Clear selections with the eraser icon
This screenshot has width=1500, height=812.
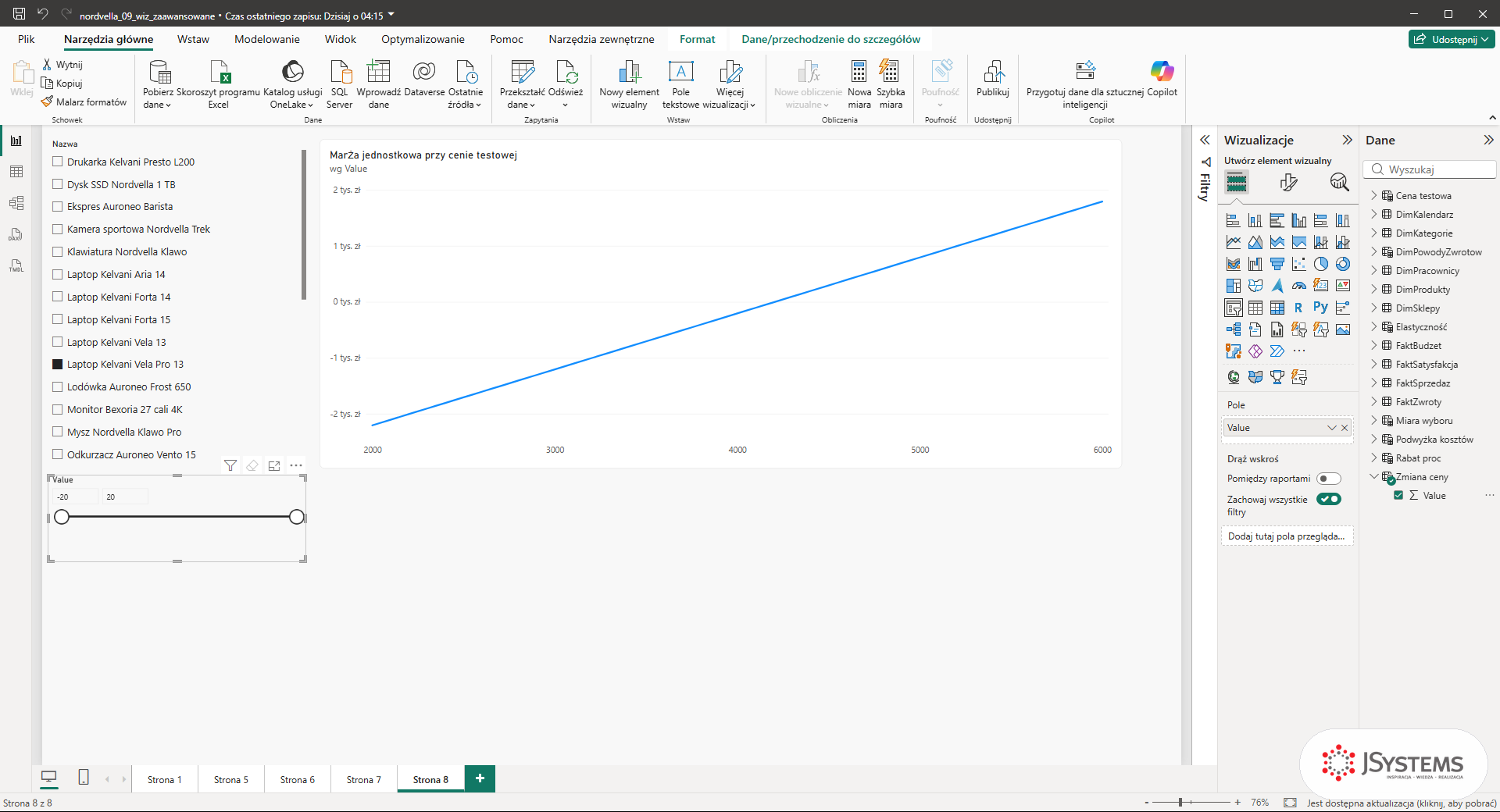[x=252, y=465]
